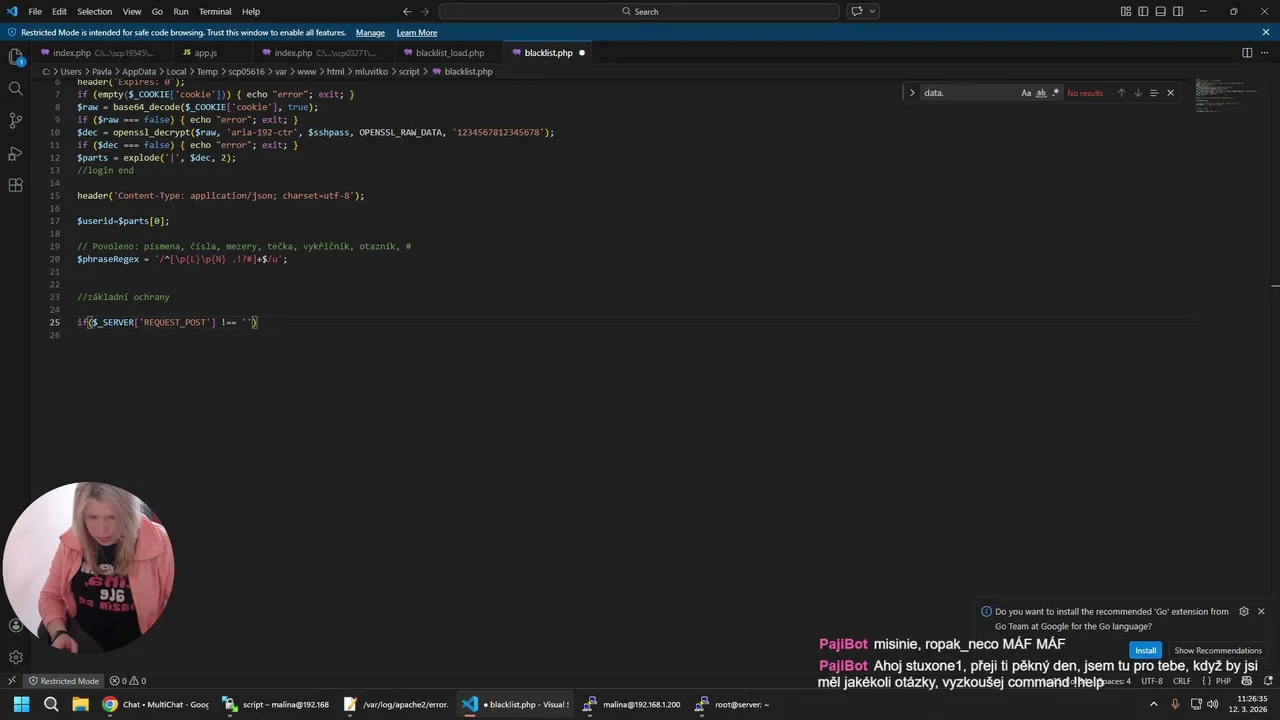
Task: Open the Explorer view in activity bar
Action: click(15, 57)
